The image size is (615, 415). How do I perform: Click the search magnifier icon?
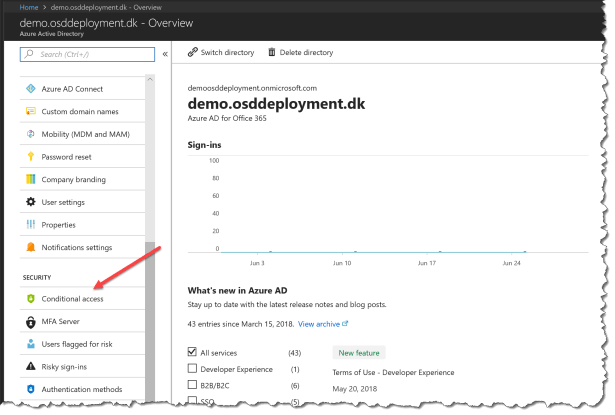[x=29, y=54]
